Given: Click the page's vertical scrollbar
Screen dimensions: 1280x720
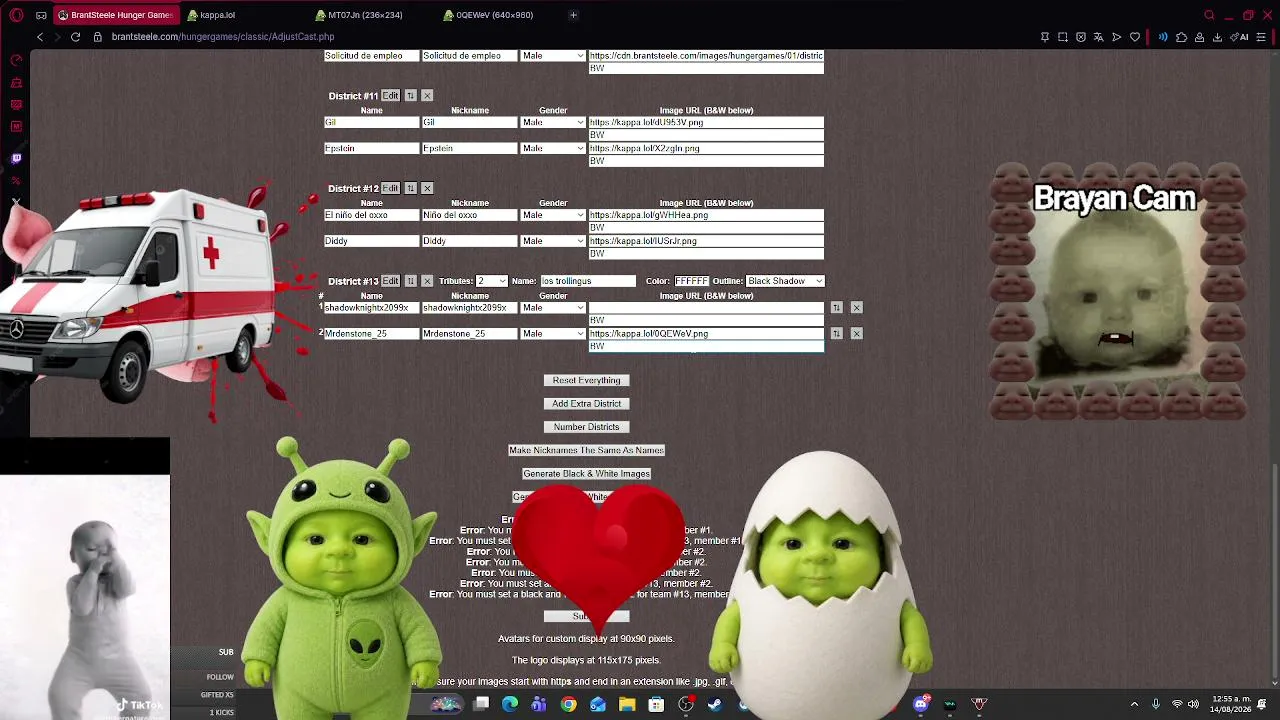Looking at the screenshot, I should pos(1274,368).
